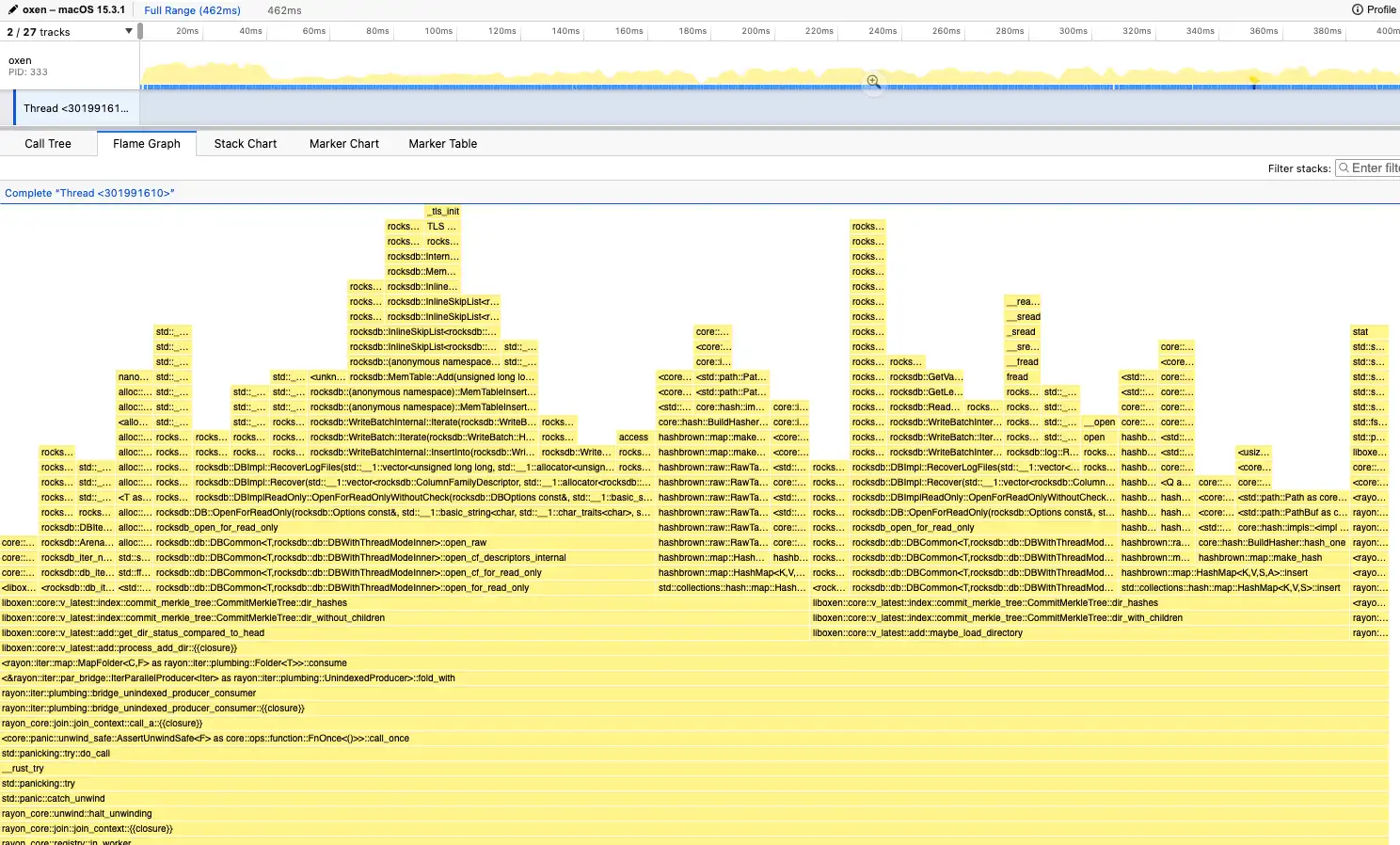The width and height of the screenshot is (1400, 845).
Task: Click the zoom-in magnifier on the timeline
Action: click(x=873, y=82)
